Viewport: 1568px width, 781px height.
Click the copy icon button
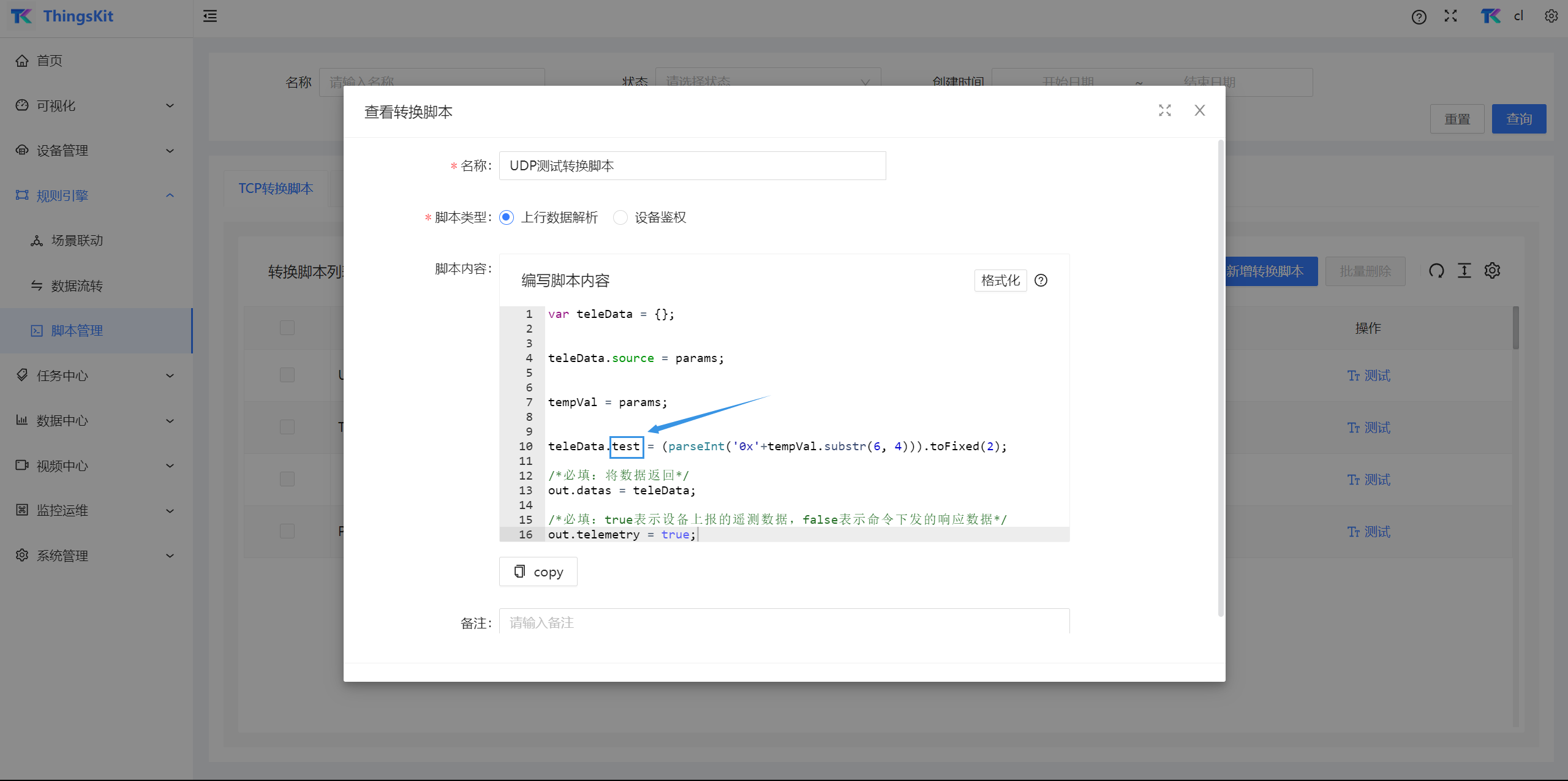538,572
